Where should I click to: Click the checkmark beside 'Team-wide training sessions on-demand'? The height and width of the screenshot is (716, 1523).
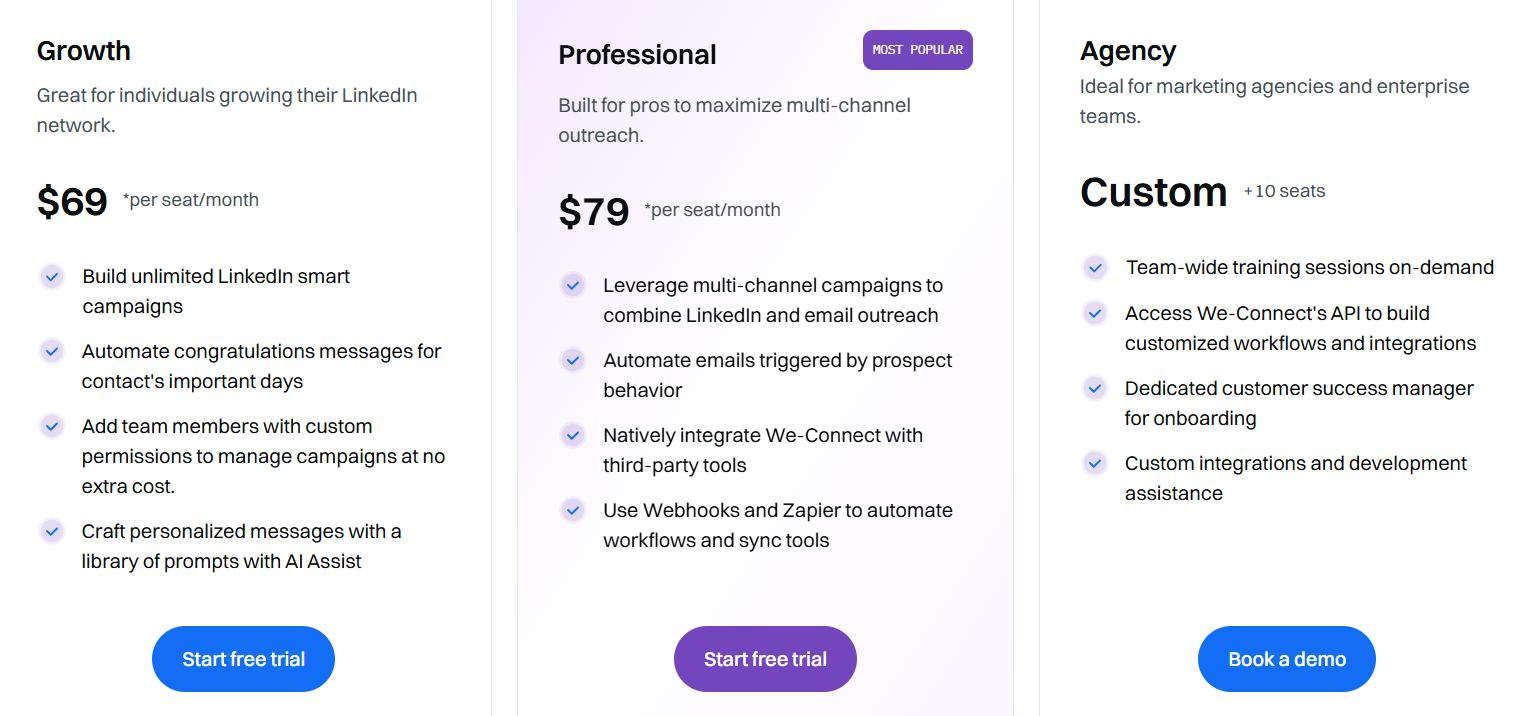1095,267
